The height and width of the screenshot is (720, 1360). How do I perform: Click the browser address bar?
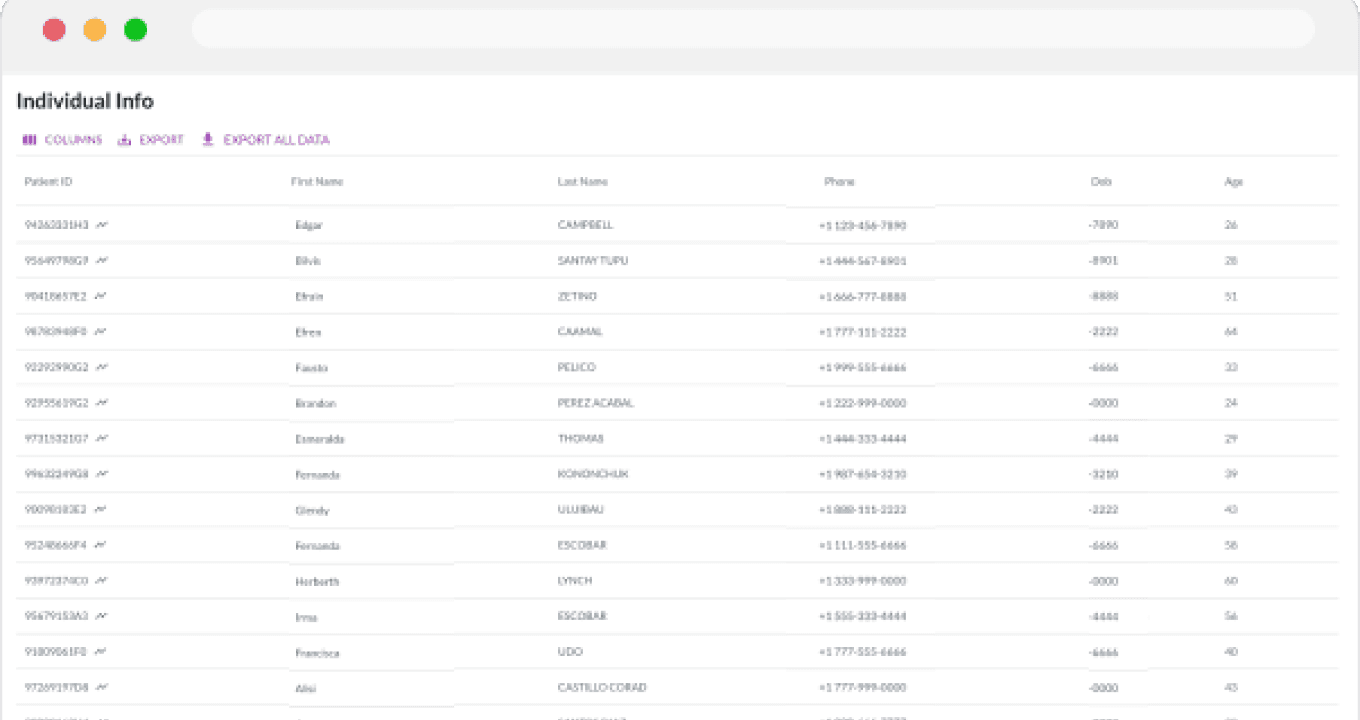point(752,29)
